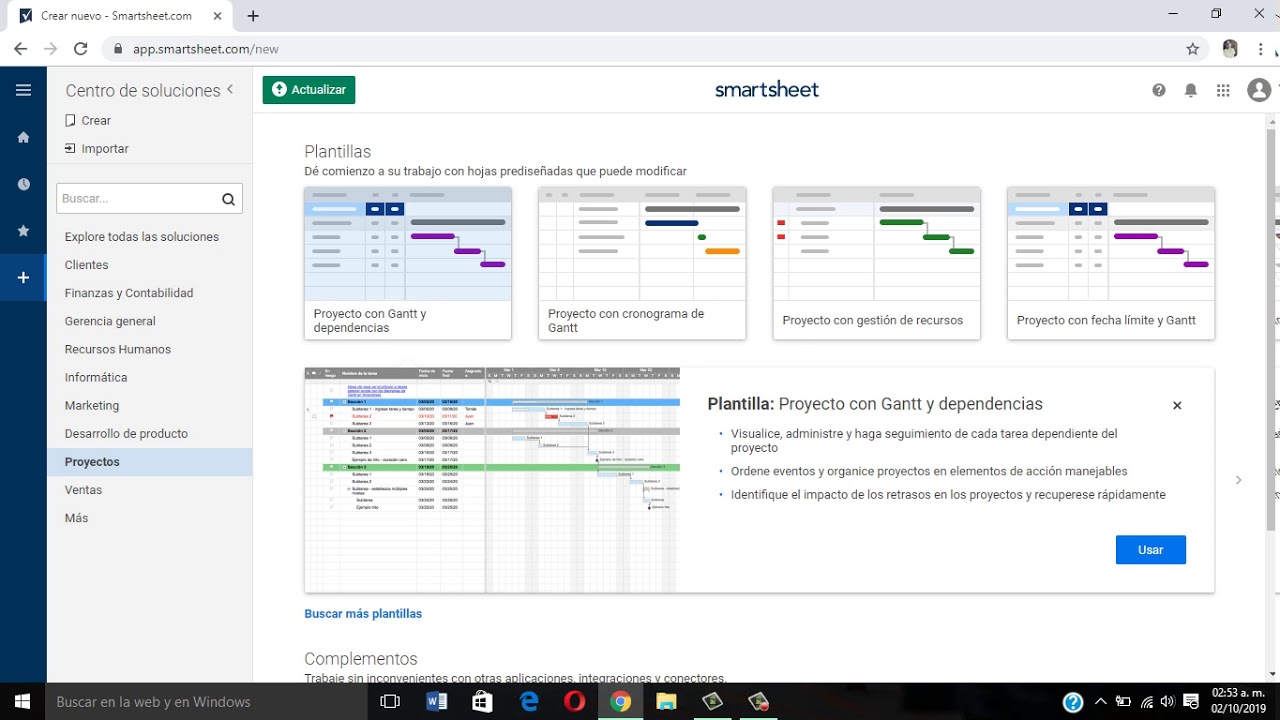
Task: Click Windows taskbar search box
Action: click(207, 701)
